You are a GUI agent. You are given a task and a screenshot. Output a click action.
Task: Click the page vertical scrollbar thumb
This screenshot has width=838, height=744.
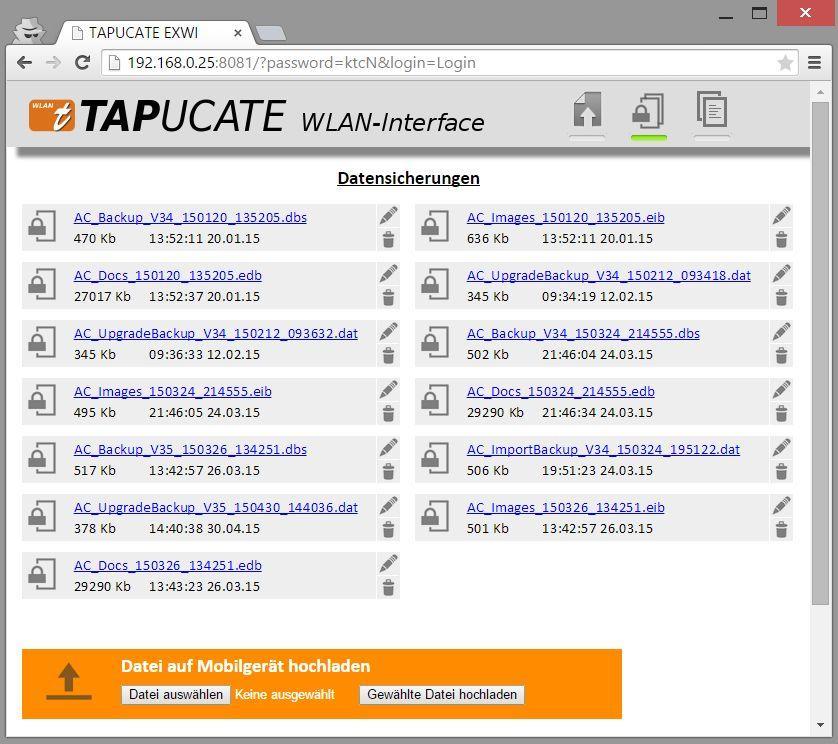click(x=820, y=353)
